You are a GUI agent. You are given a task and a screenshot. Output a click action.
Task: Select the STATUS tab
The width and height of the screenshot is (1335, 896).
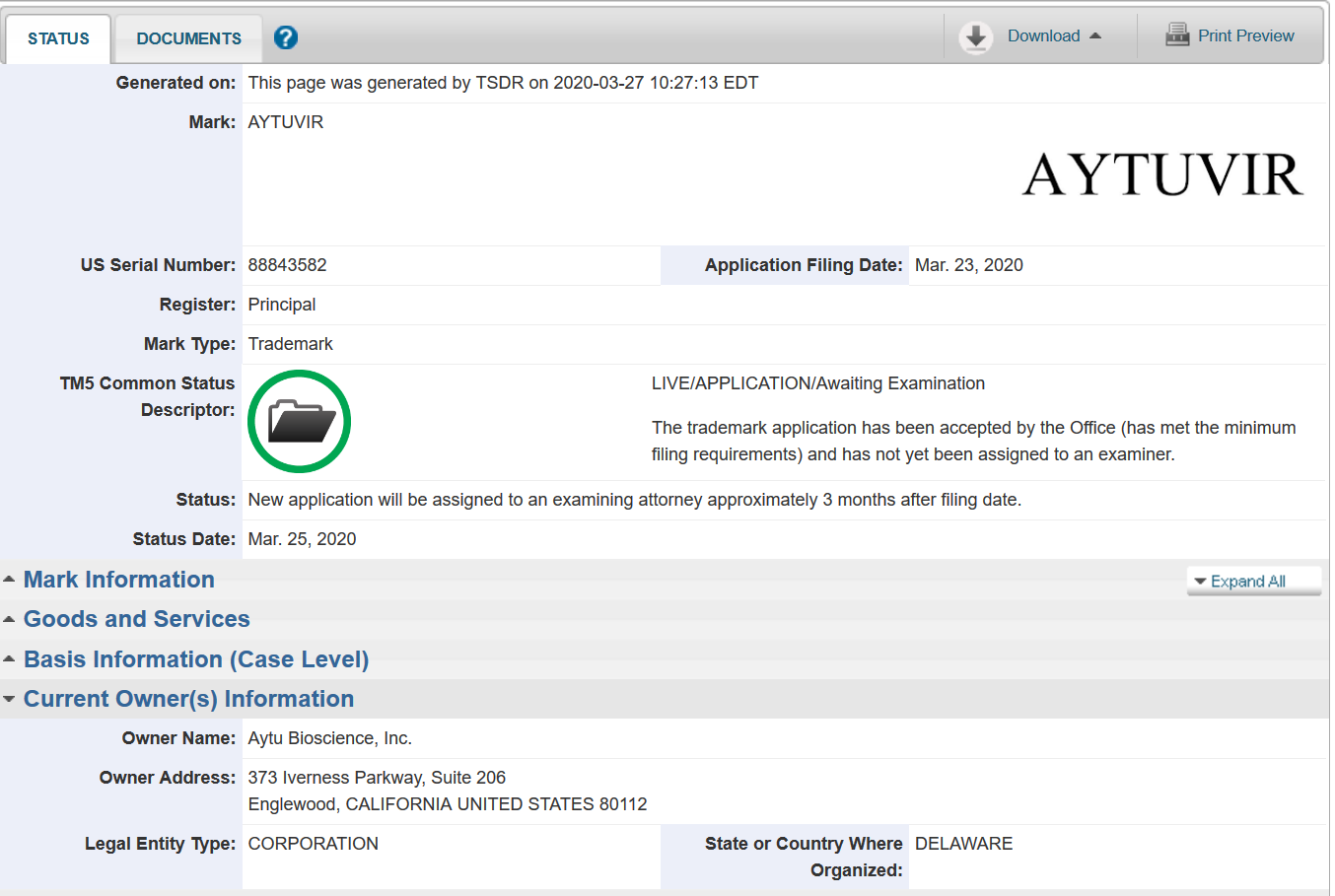[57, 37]
